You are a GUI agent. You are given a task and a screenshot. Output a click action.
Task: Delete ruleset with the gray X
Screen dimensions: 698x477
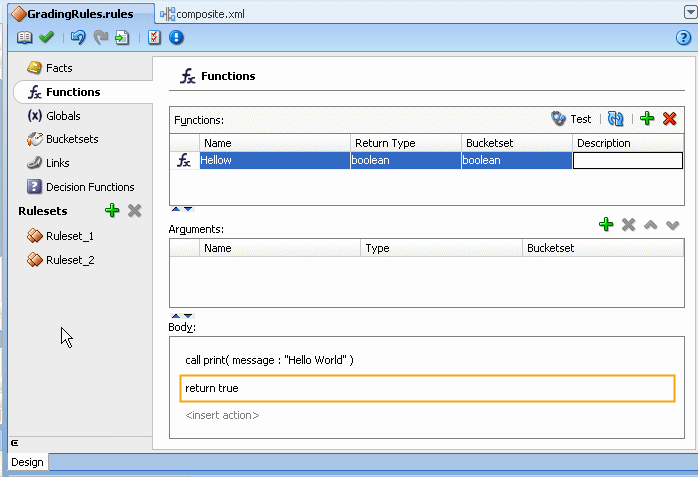pyautogui.click(x=134, y=210)
